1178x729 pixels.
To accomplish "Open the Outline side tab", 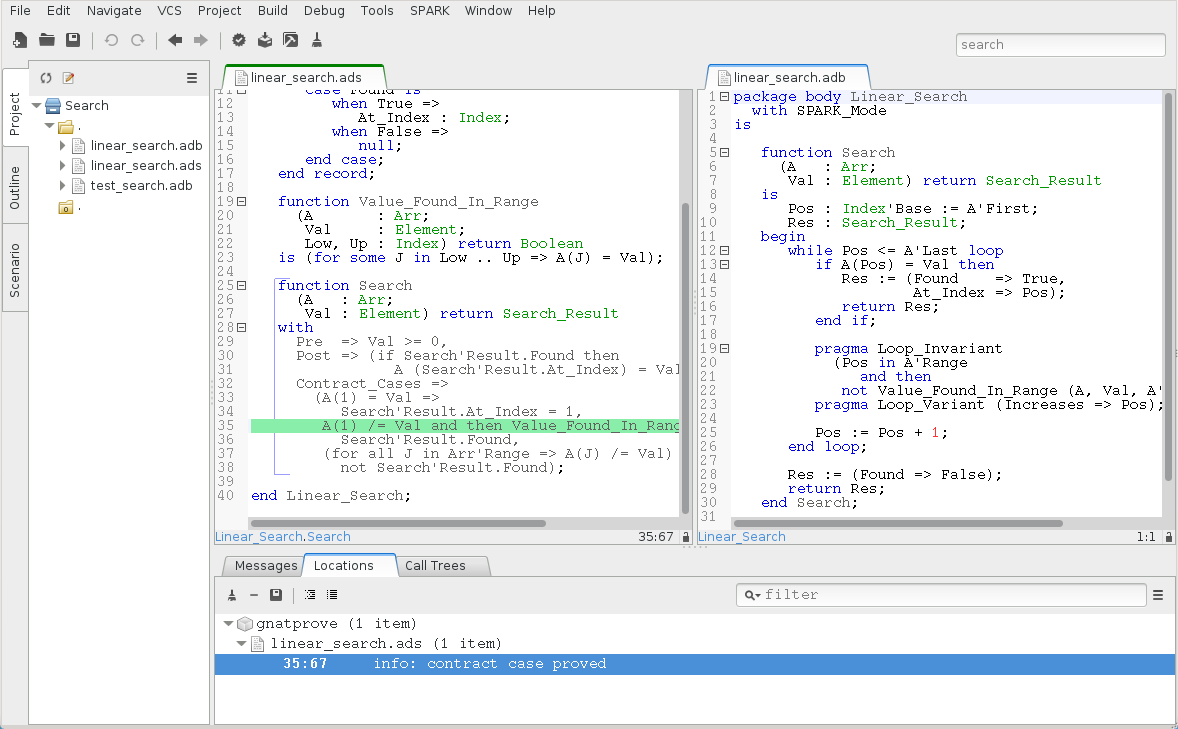I will 14,188.
